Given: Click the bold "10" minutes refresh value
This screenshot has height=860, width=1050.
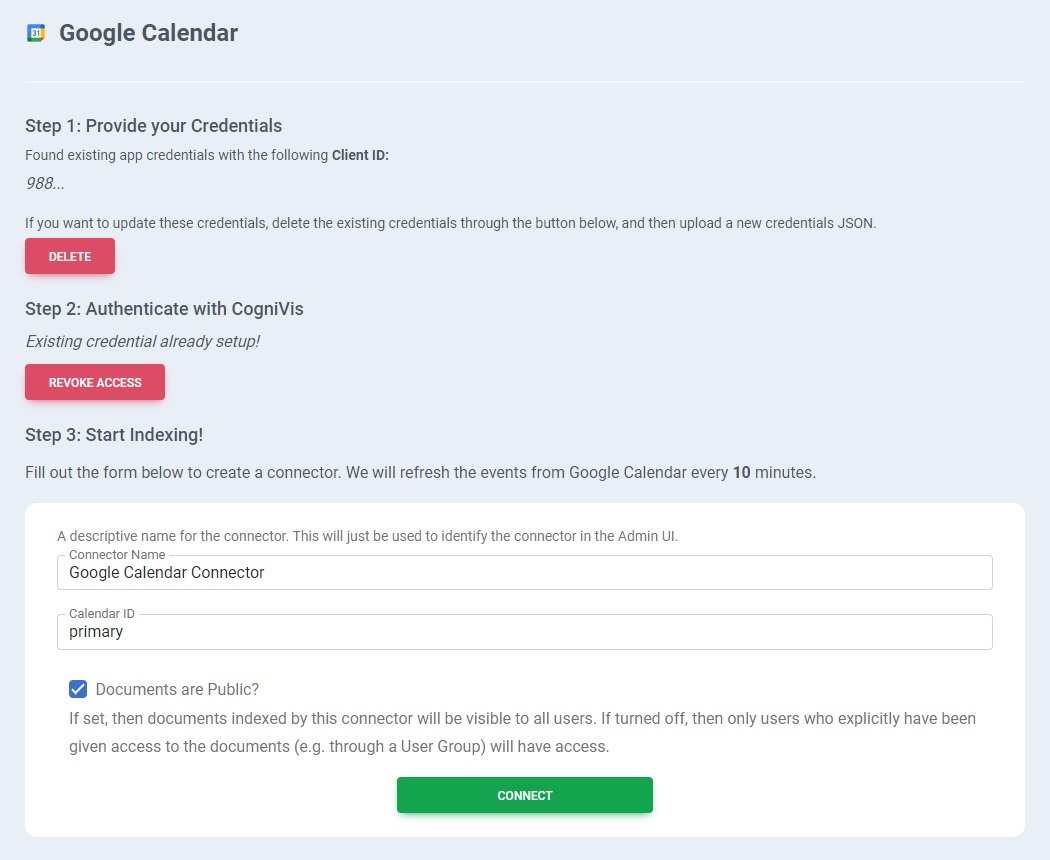Looking at the screenshot, I should click(x=741, y=472).
